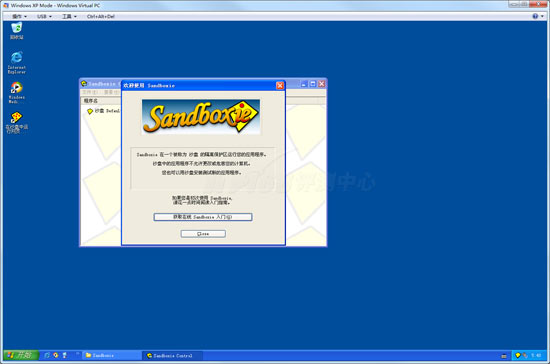Select the Sandboxie sandboxed browser desktop shortcut
This screenshot has width=550, height=364.
click(16, 122)
